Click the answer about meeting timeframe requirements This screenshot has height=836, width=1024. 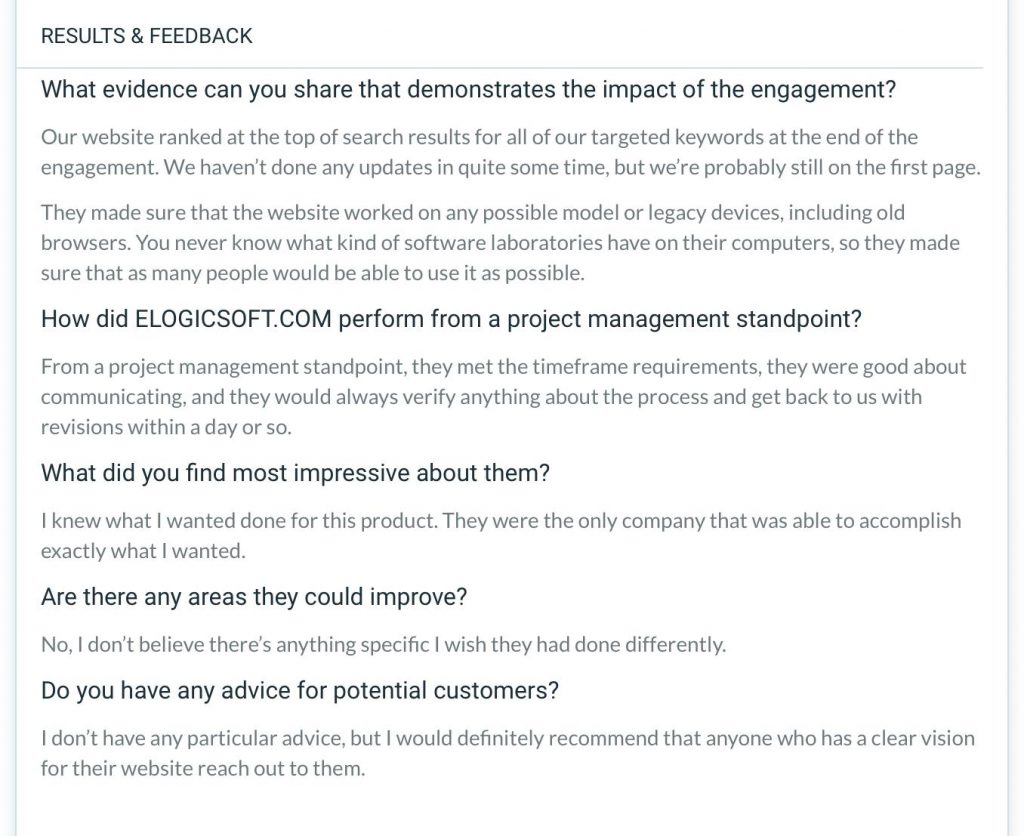click(504, 396)
